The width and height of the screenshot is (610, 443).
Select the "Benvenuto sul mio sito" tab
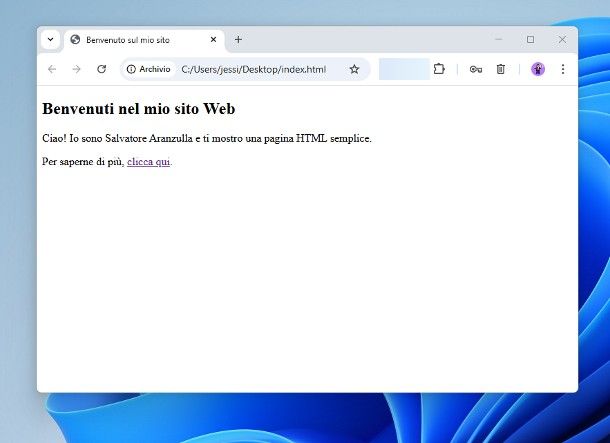[x=144, y=40]
